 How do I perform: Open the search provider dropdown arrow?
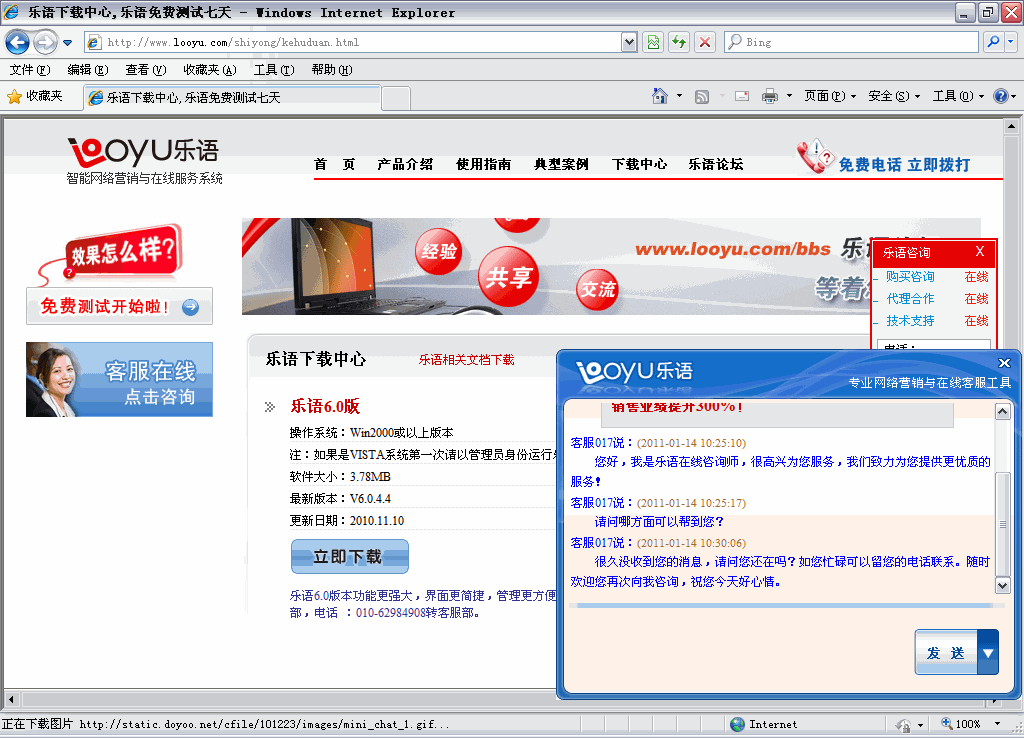1011,42
